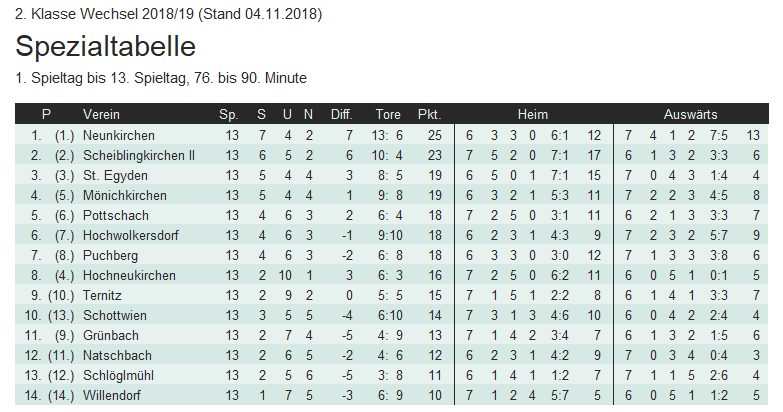This screenshot has width=783, height=412.
Task: Select the Heim header section
Action: point(532,114)
